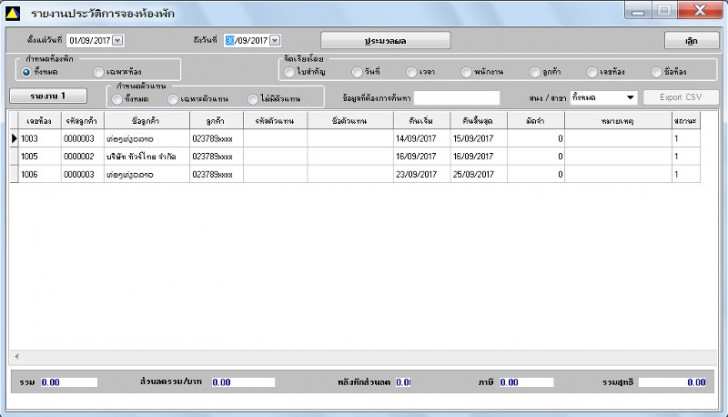The height and width of the screenshot is (417, 728).
Task: Click the รวมสุทธิ net total field
Action: (673, 382)
